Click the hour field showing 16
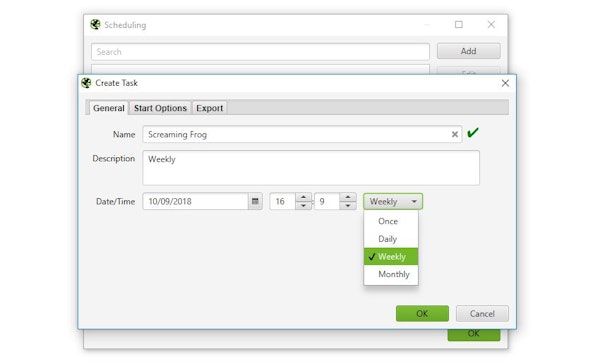Image resolution: width=600 pixels, height=364 pixels. click(x=283, y=201)
